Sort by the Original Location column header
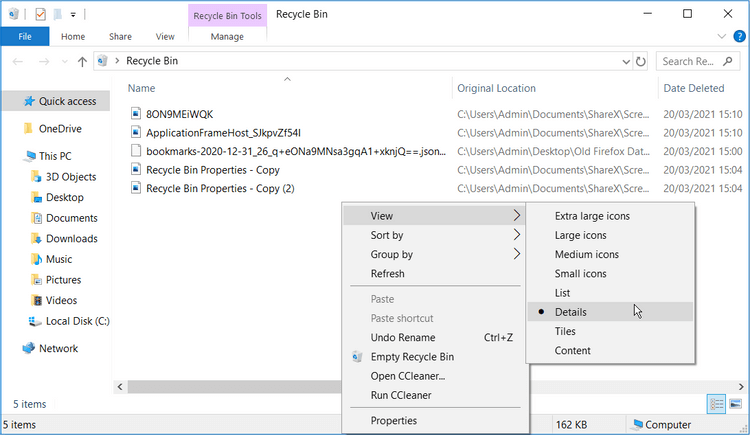Image resolution: width=750 pixels, height=435 pixels. coord(496,88)
